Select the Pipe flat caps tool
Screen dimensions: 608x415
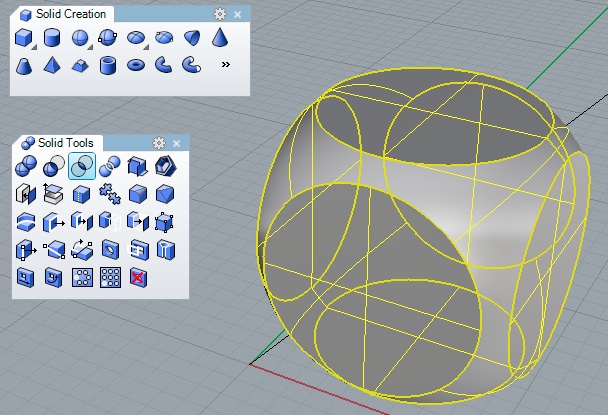tap(163, 65)
